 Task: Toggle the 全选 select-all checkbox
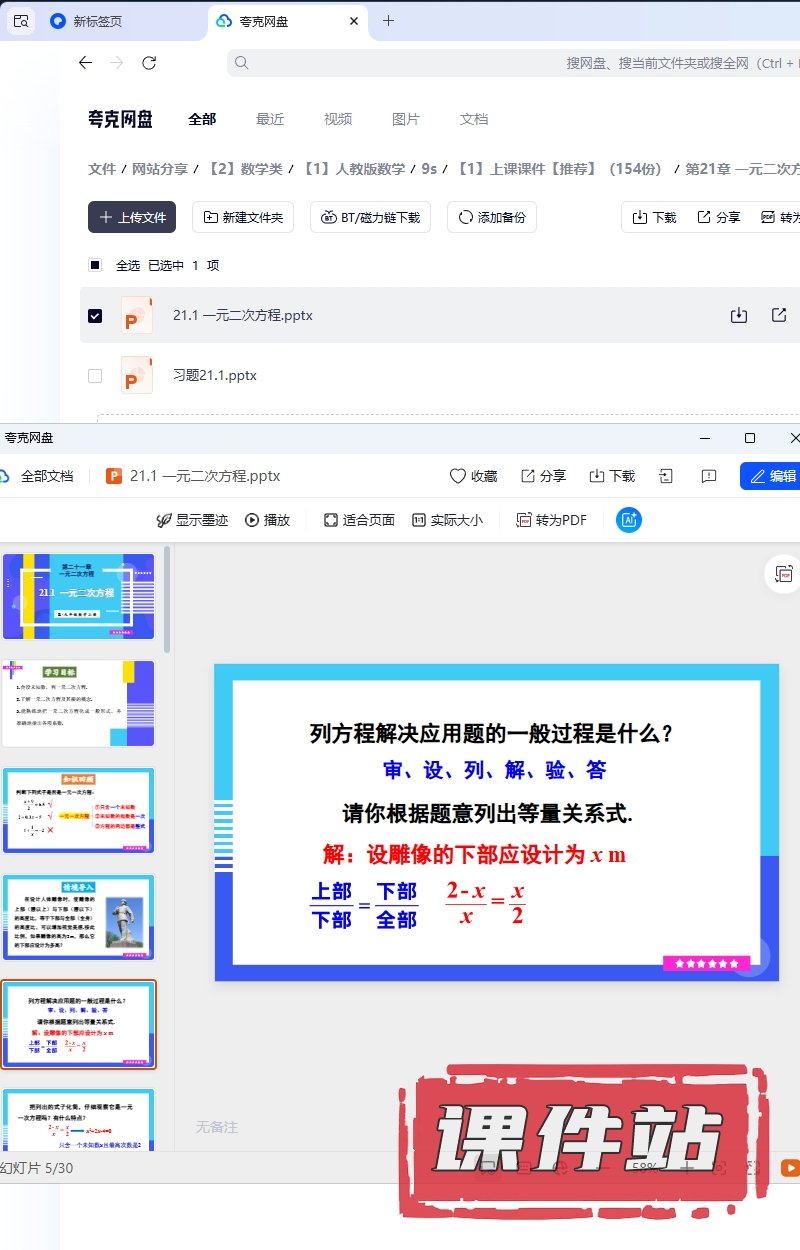95,265
